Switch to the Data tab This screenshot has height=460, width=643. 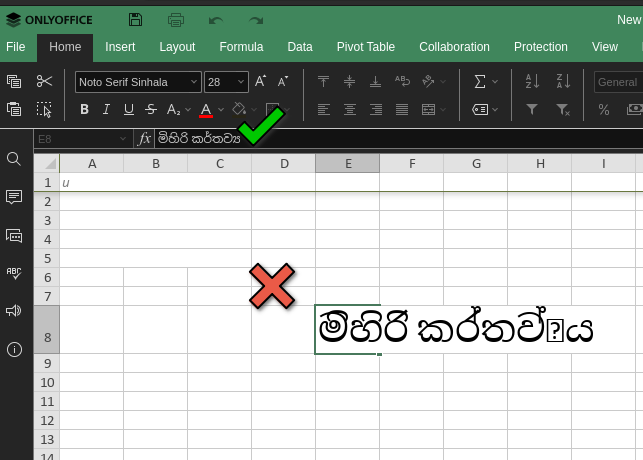coord(300,47)
